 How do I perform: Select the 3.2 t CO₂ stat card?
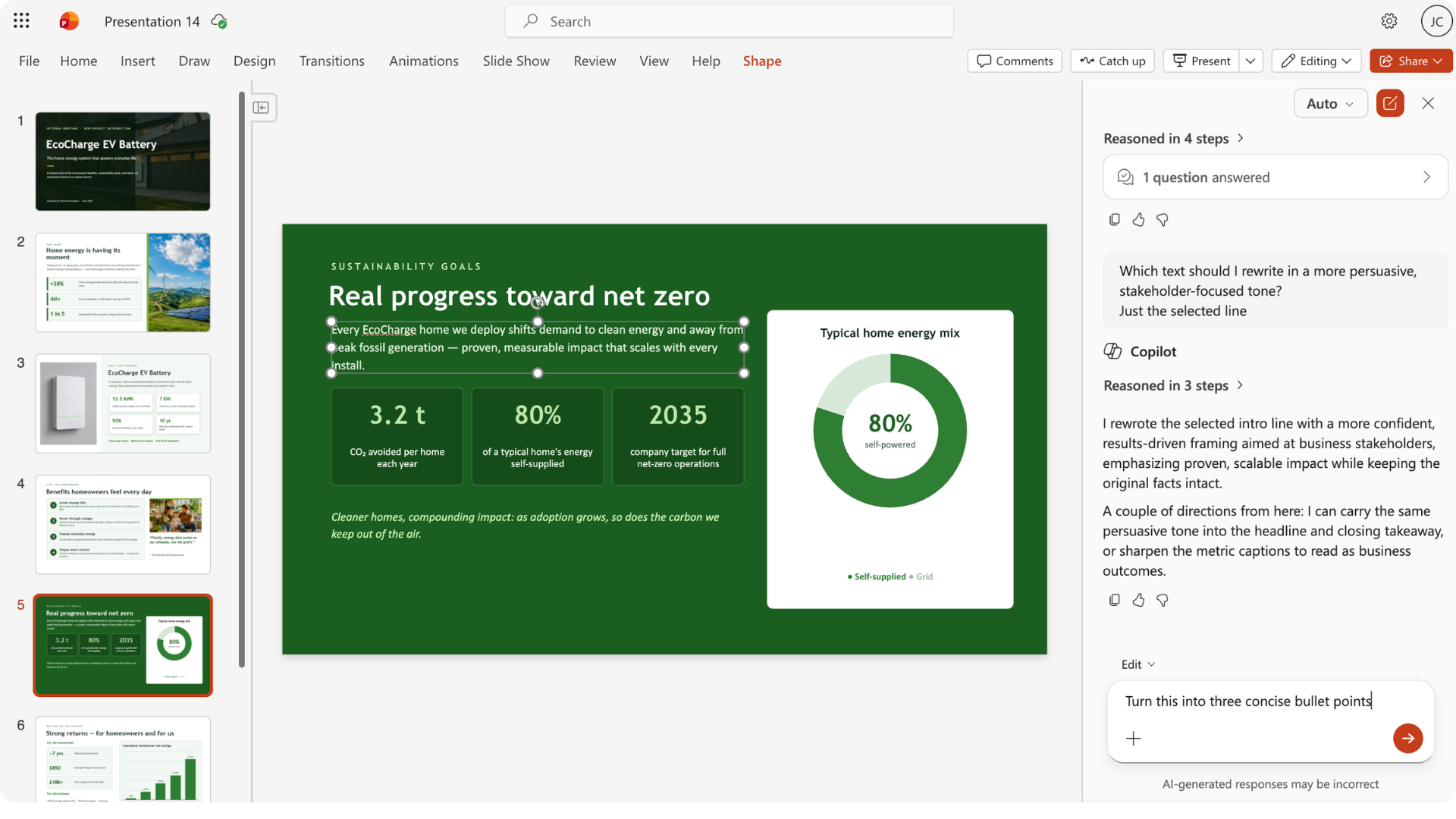click(x=397, y=437)
